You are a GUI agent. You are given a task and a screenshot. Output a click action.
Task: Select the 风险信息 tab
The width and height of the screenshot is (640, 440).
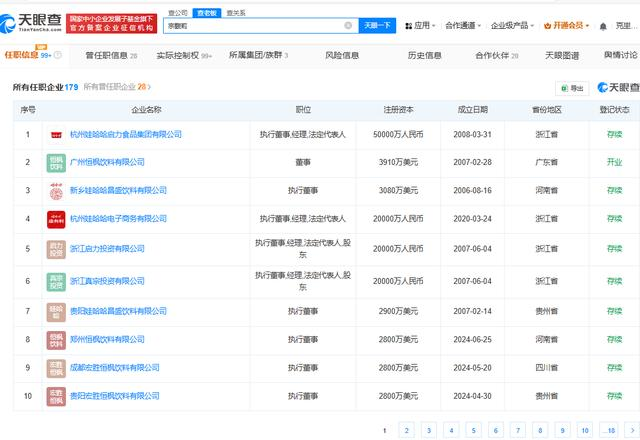pos(342,56)
